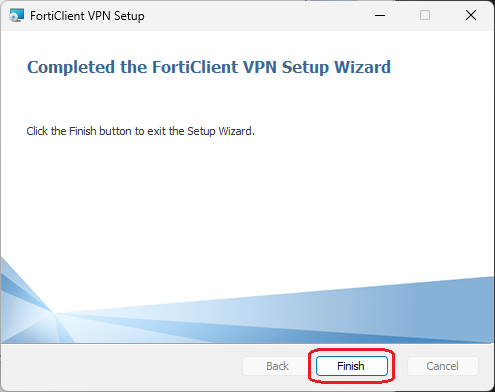The width and height of the screenshot is (495, 392).
Task: Click the greyed-out Cancel button
Action: click(443, 366)
